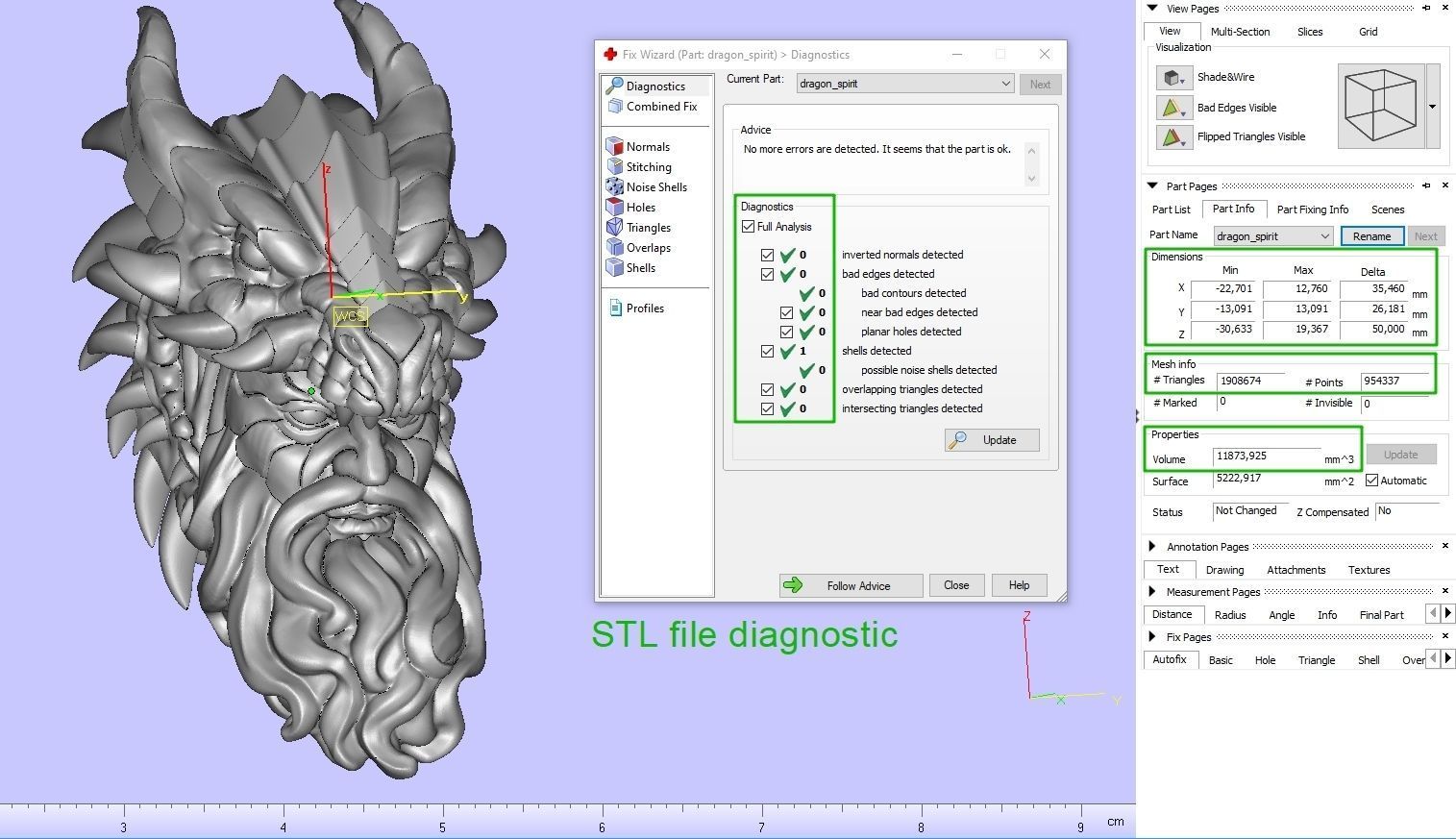Screen dimensions: 1456x839
Task: Click the Follow Advice button
Action: tap(851, 585)
